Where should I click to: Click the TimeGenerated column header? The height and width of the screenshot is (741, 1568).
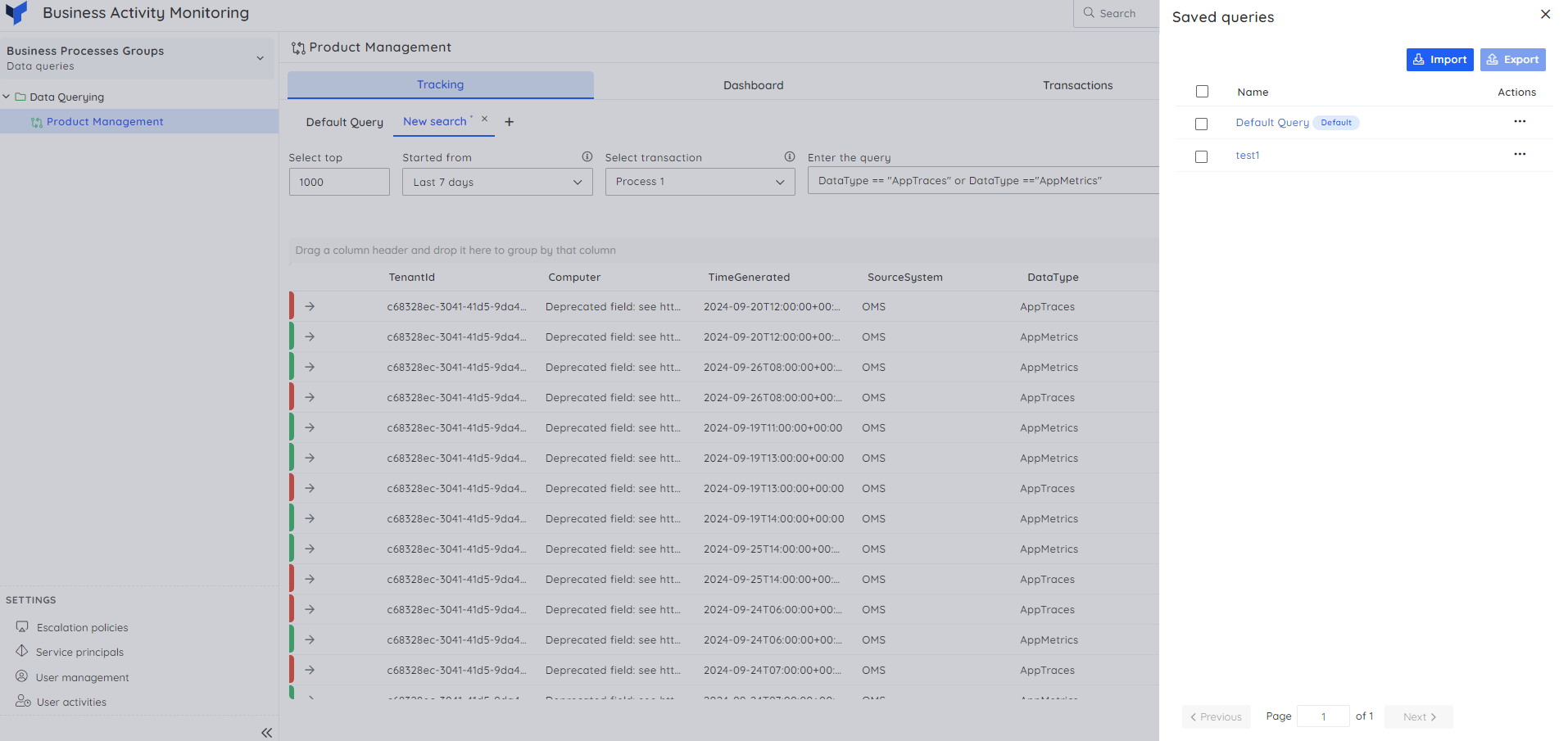click(x=749, y=278)
